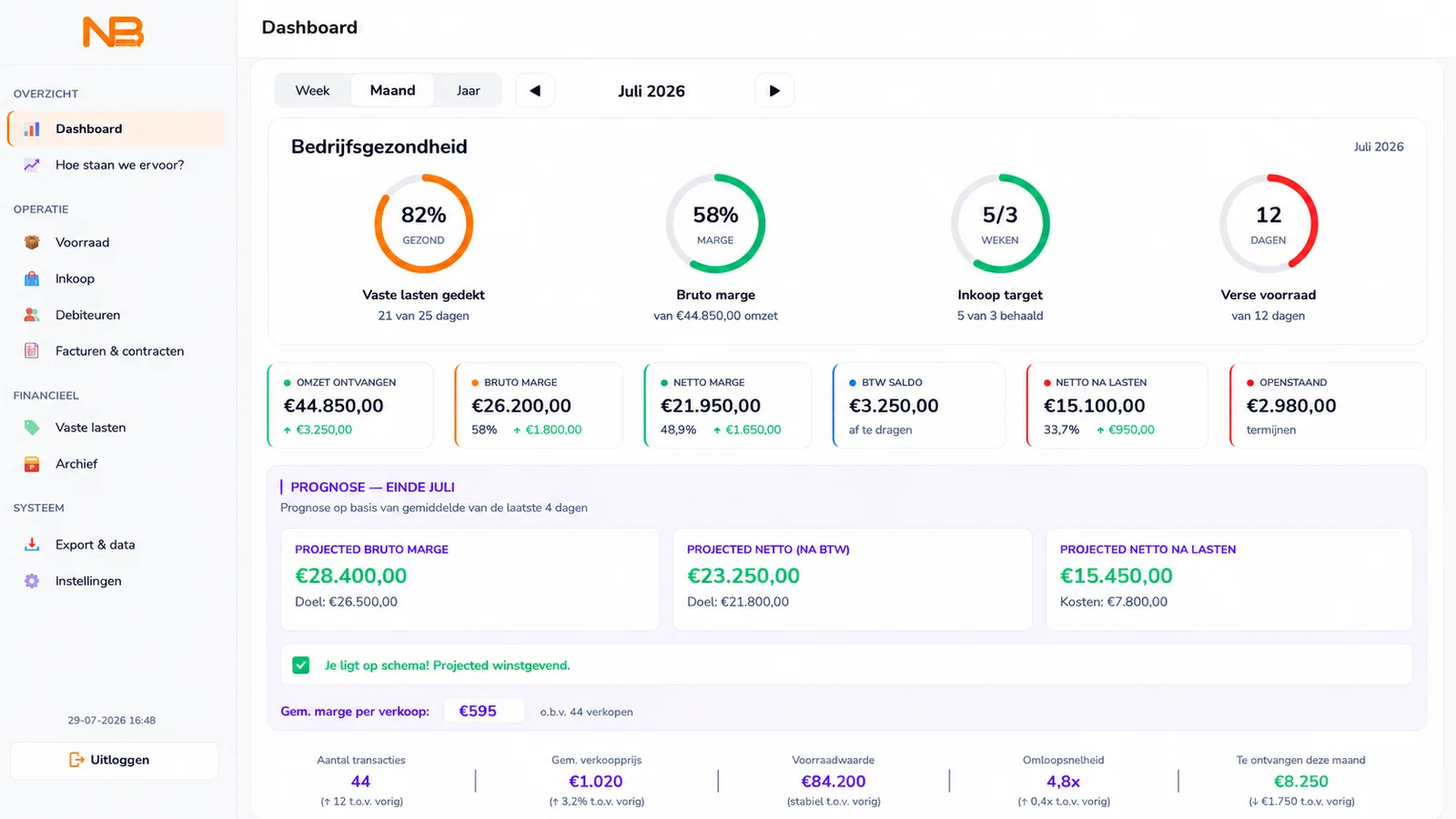Click the 58% Marge gauge ring
Screen dimensions: 1456x819
(x=715, y=224)
